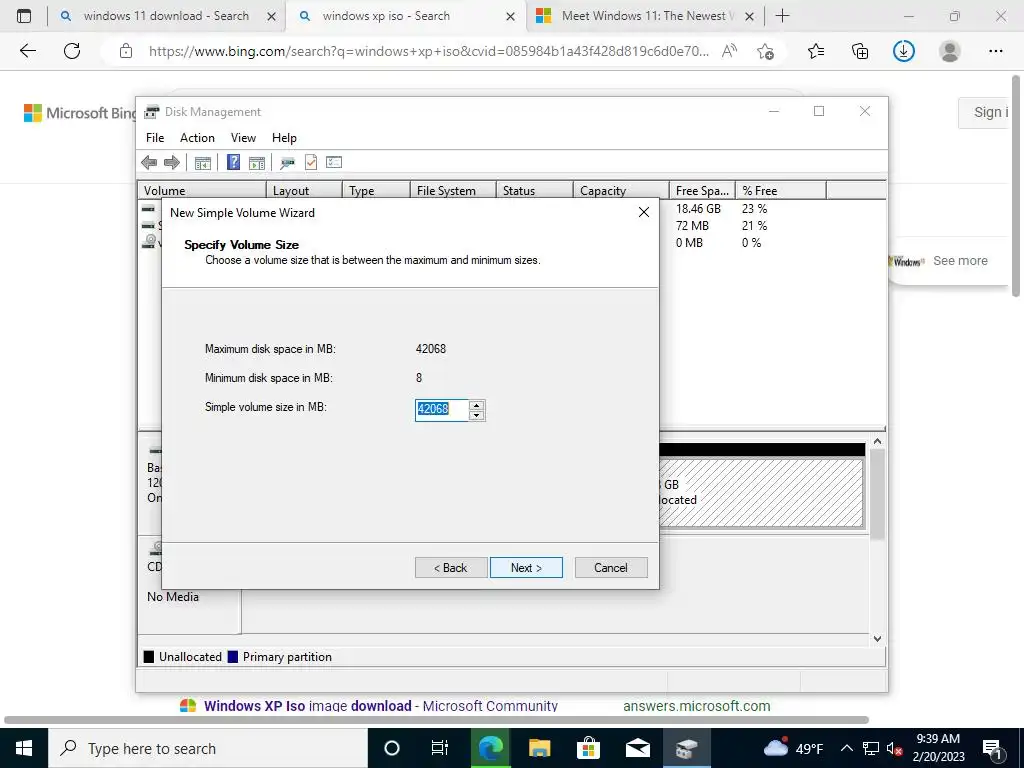
Task: Open the Action menu
Action: [197, 138]
